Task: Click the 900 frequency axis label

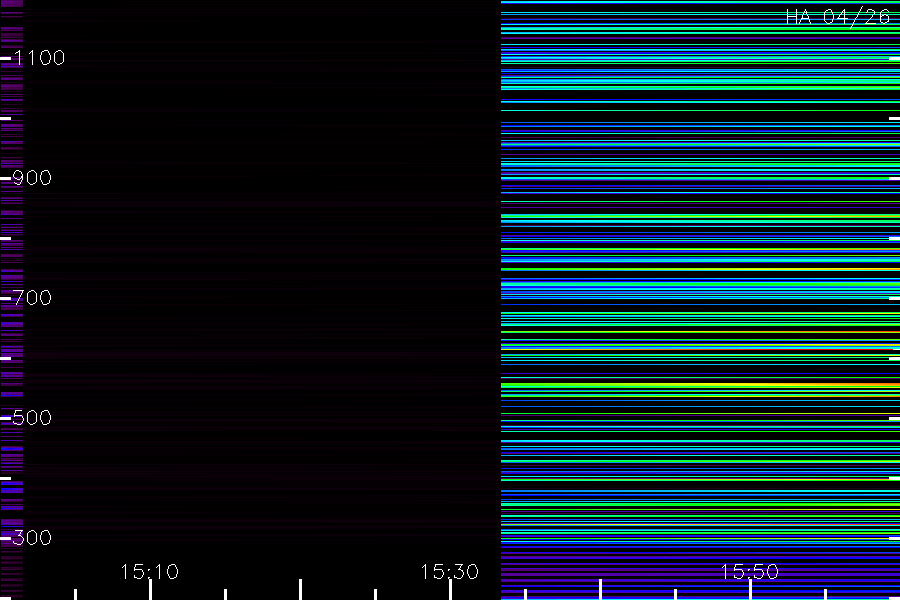Action: [32, 178]
